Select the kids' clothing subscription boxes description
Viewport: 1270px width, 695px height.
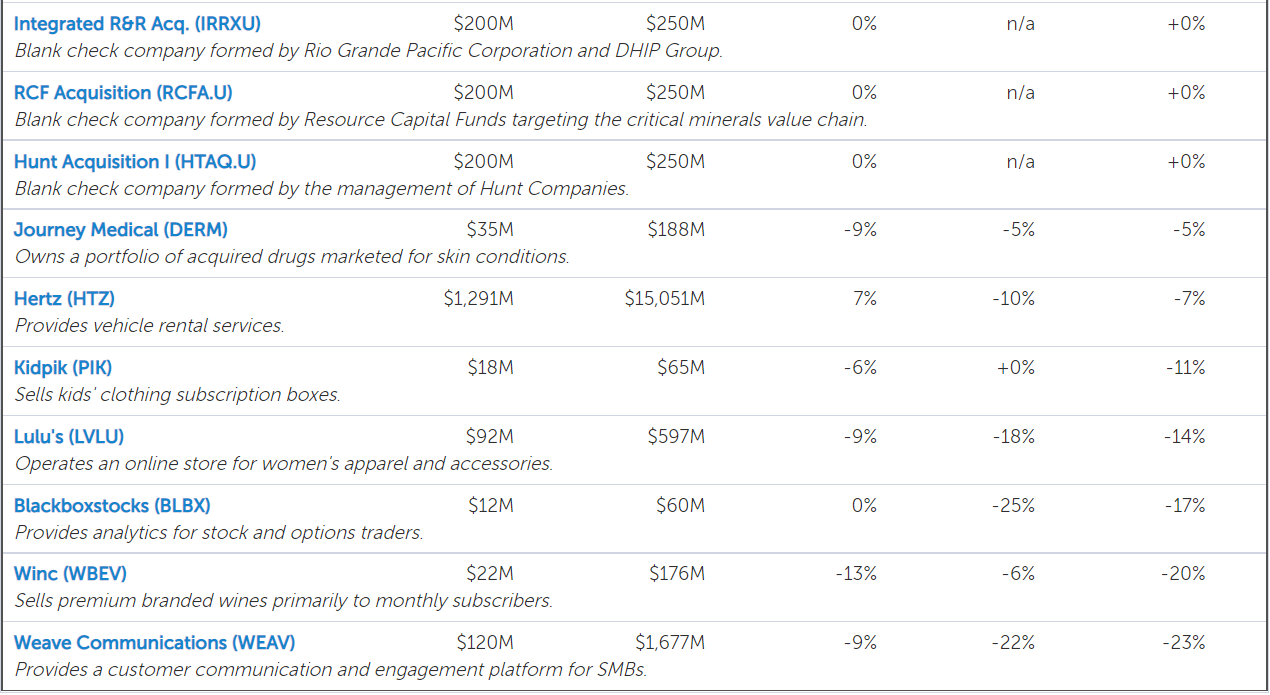[x=178, y=395]
